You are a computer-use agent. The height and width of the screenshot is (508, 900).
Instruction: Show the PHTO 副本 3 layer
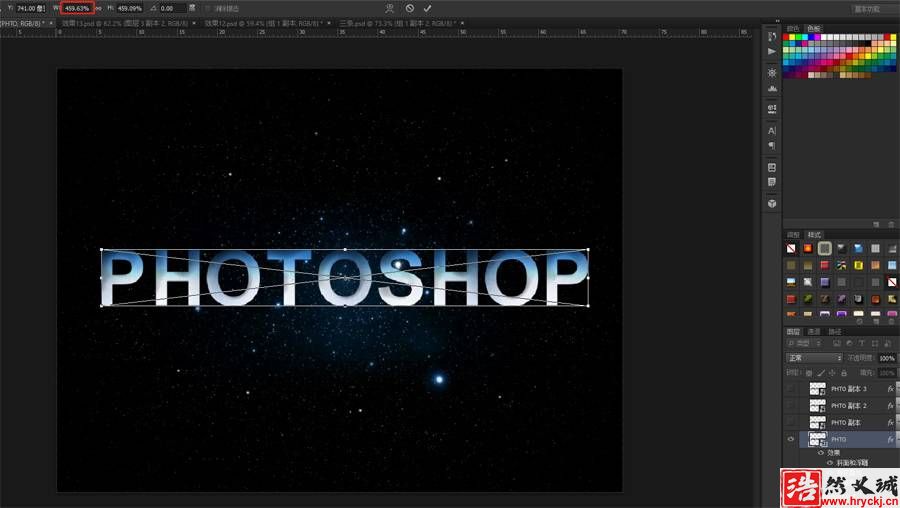[x=791, y=389]
